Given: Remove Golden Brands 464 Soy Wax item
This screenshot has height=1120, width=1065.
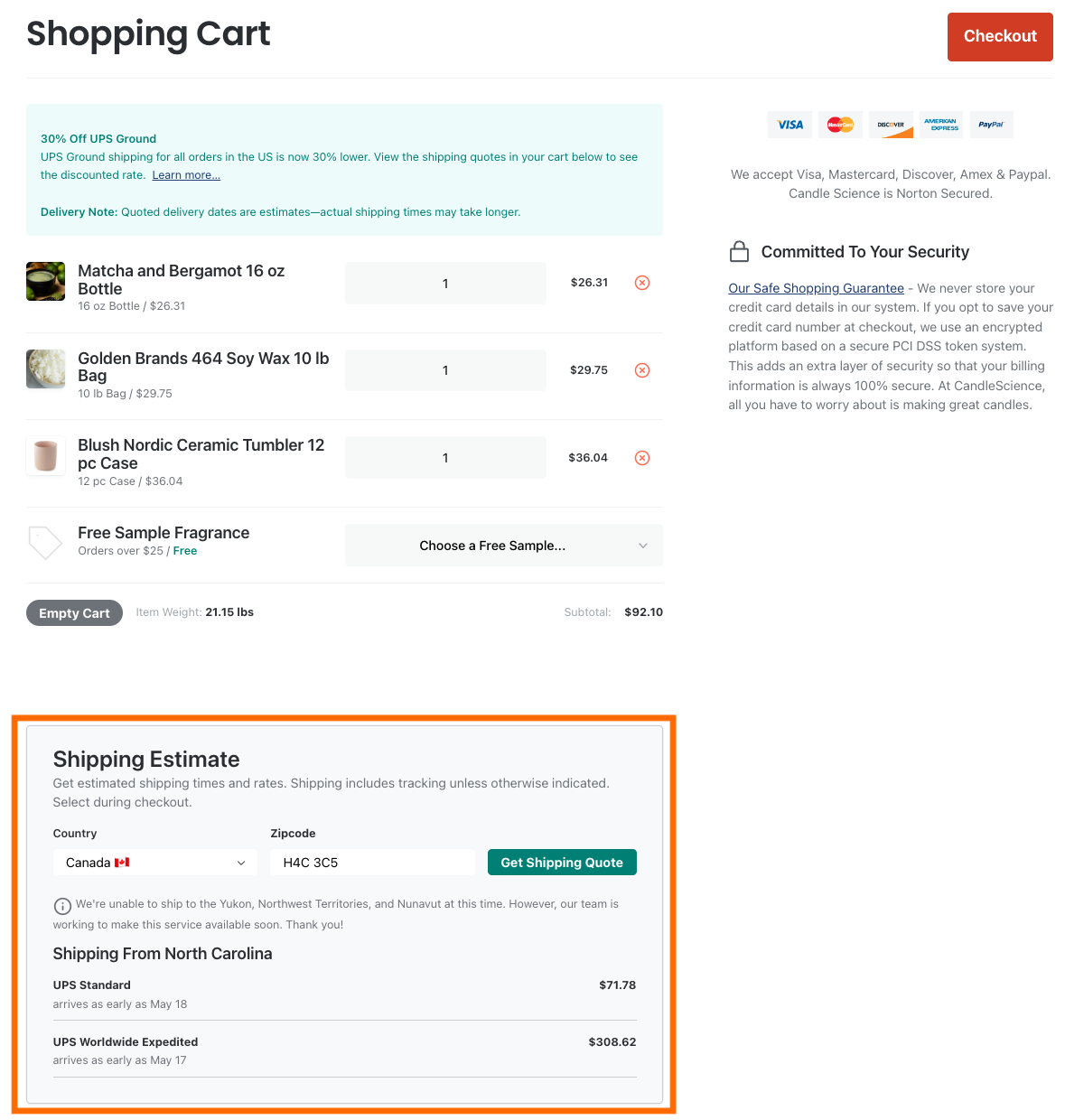Looking at the screenshot, I should (642, 370).
